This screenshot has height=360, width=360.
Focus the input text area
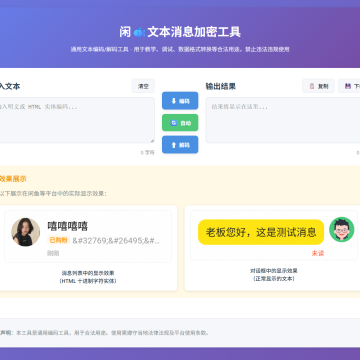click(x=77, y=120)
